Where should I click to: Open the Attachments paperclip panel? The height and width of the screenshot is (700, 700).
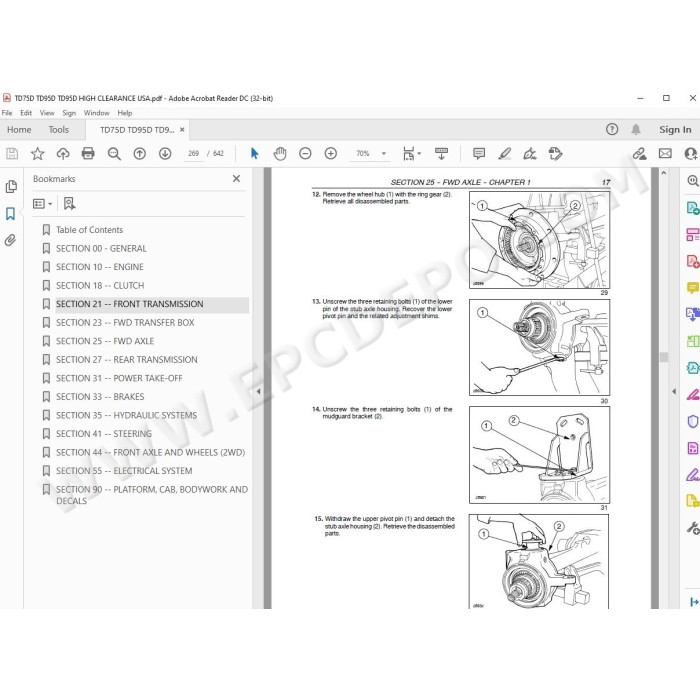pyautogui.click(x=11, y=241)
